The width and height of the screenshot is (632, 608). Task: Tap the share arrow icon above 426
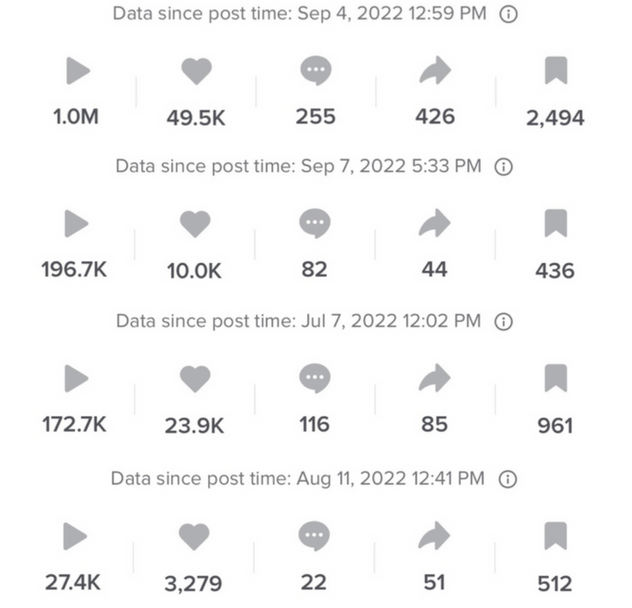(435, 71)
